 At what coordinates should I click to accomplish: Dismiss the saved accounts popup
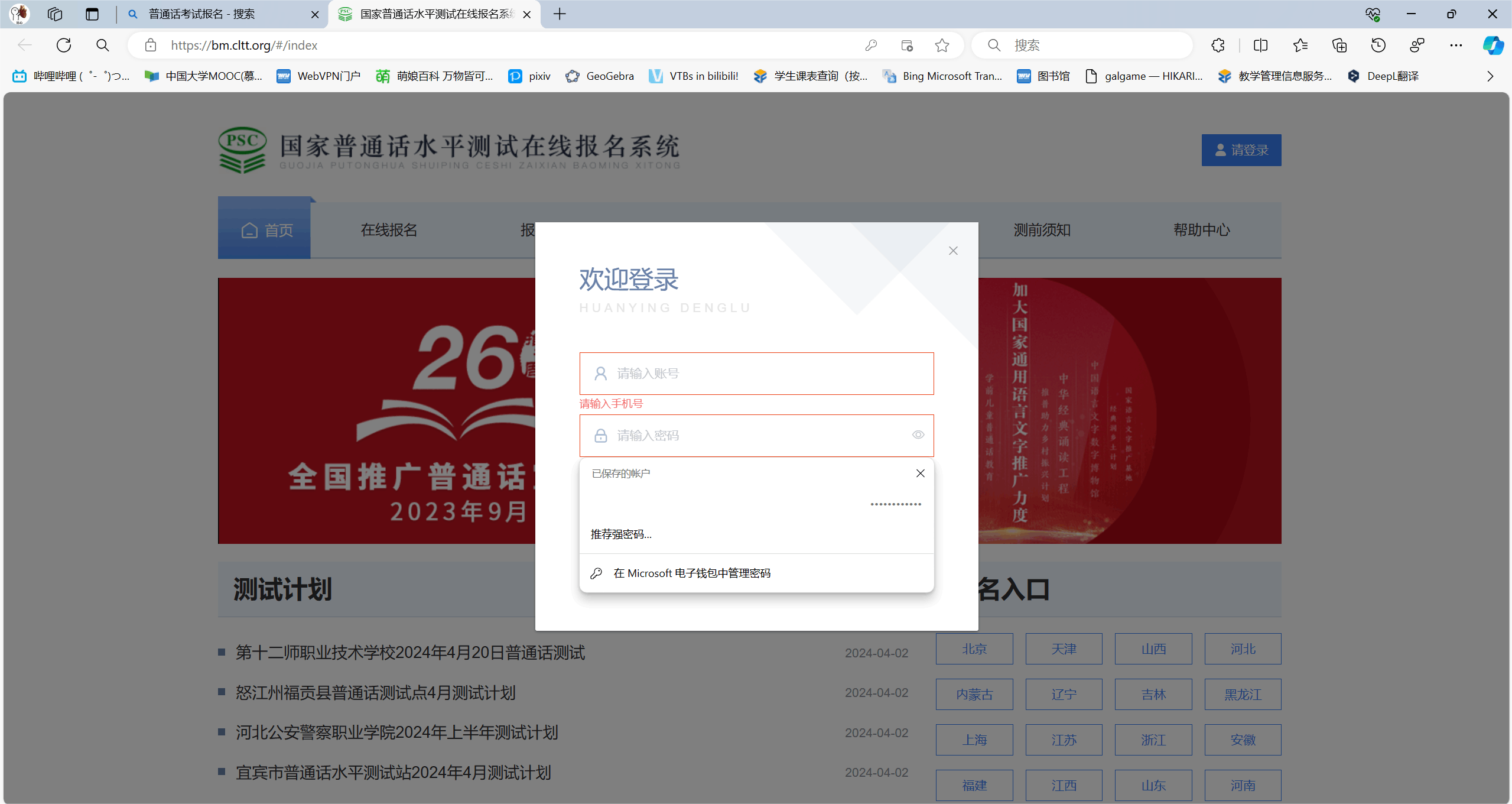[x=920, y=474]
